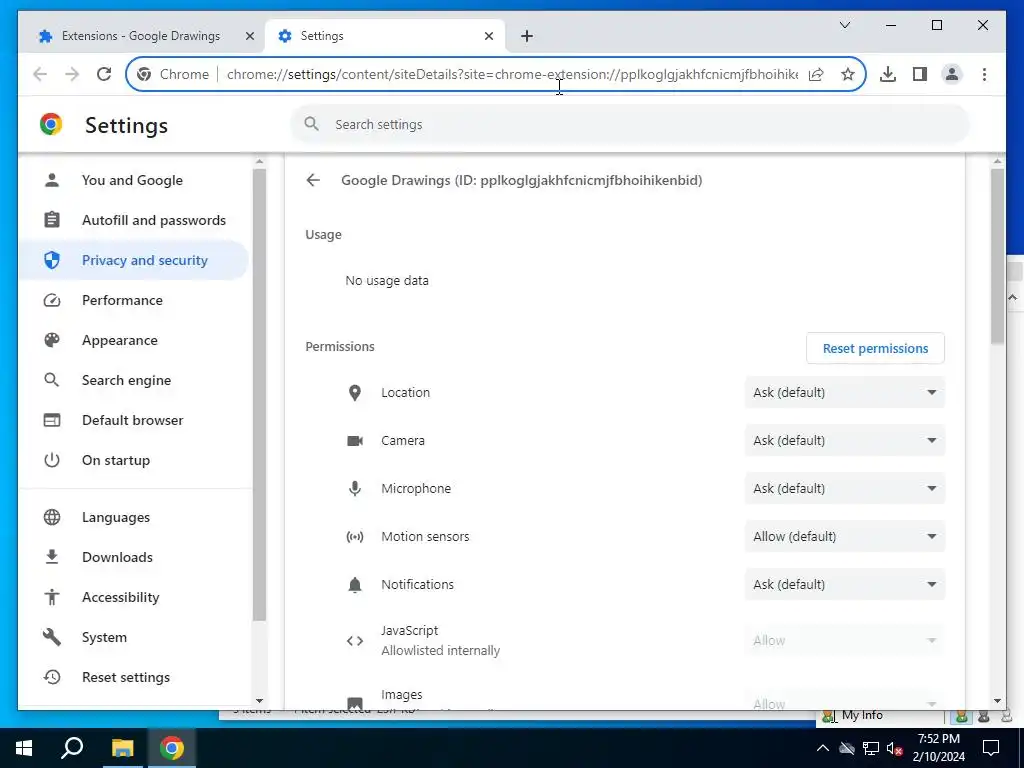Click the main page vertical scrollbar thumb
Screen dimensions: 1024x768
997,256
